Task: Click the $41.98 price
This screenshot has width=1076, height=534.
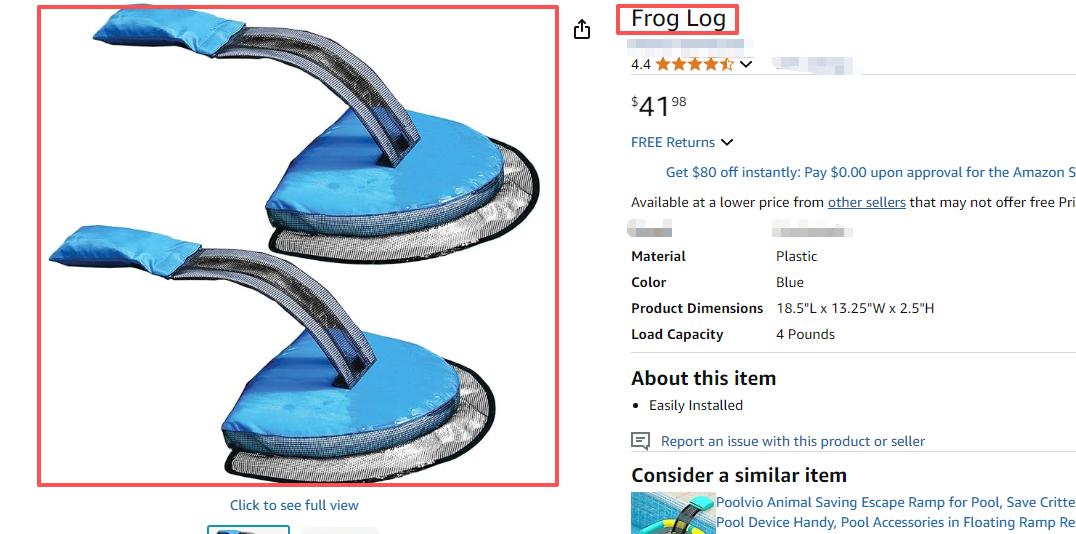Action: click(x=659, y=105)
